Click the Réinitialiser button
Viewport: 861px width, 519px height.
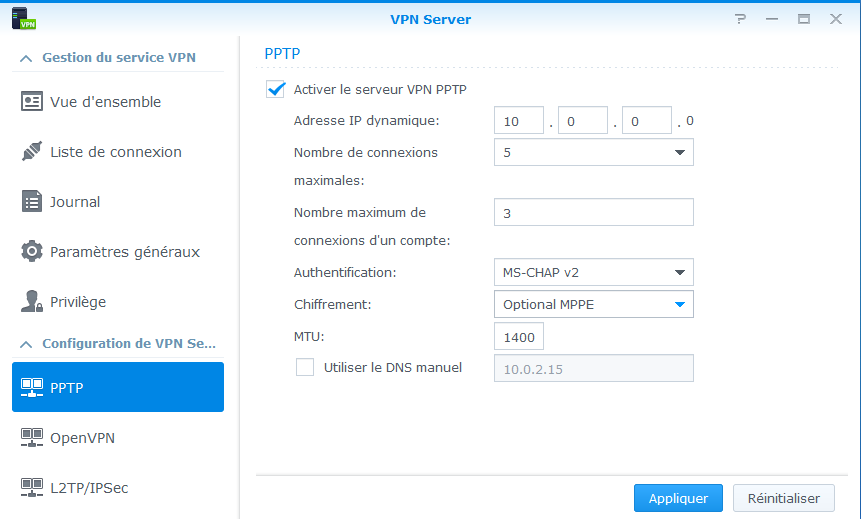point(784,498)
